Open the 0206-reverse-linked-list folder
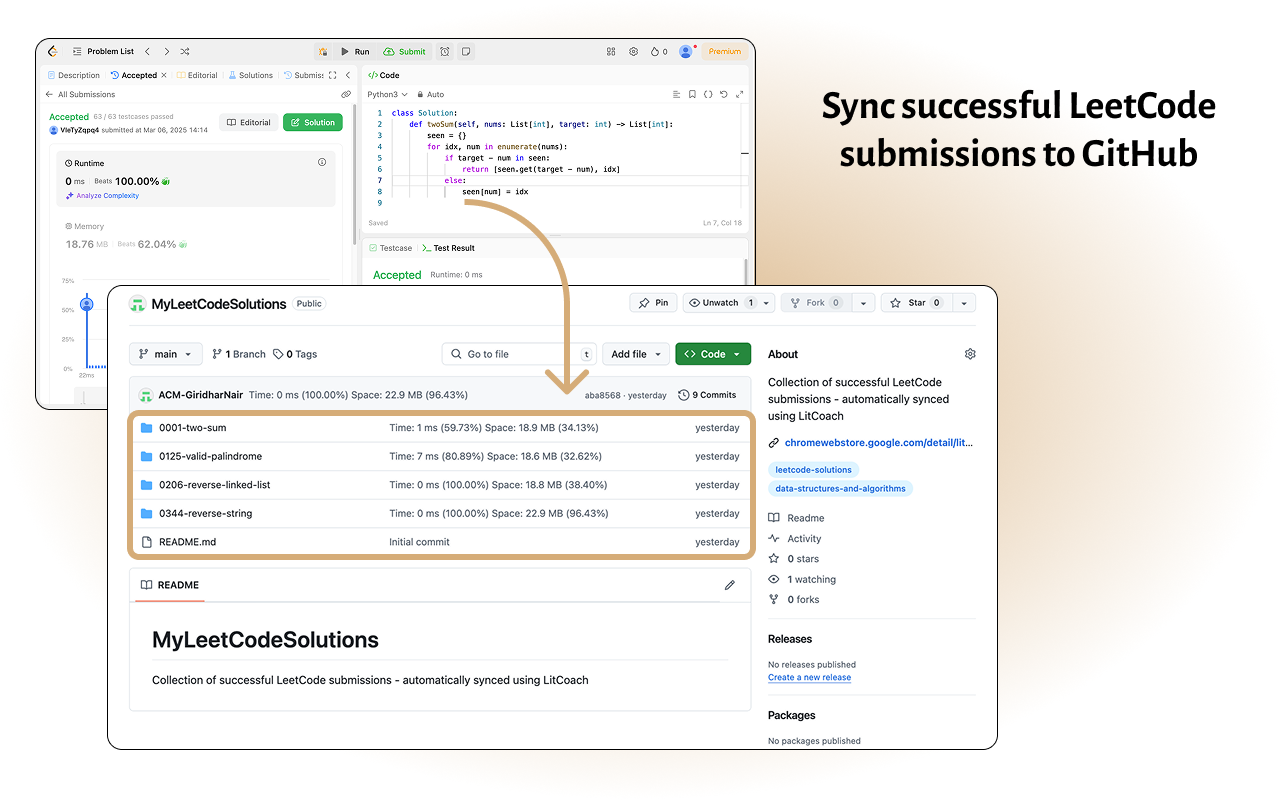1280x800 pixels. click(215, 485)
